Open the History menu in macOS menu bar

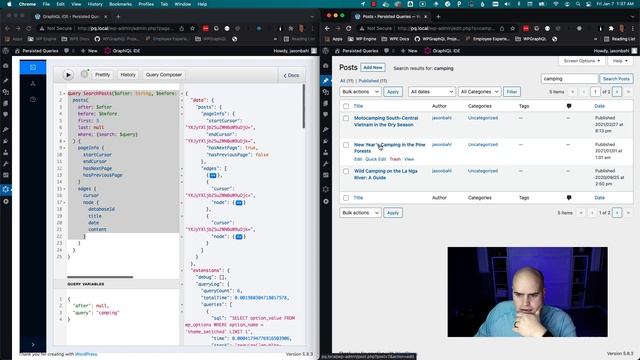tap(95, 4)
